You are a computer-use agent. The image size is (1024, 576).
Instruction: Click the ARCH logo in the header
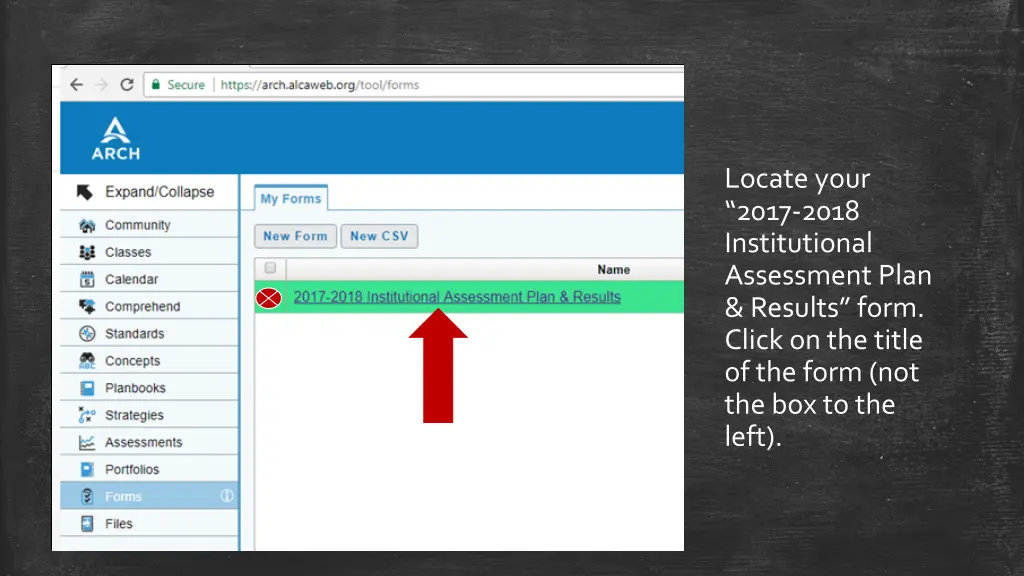pos(116,138)
